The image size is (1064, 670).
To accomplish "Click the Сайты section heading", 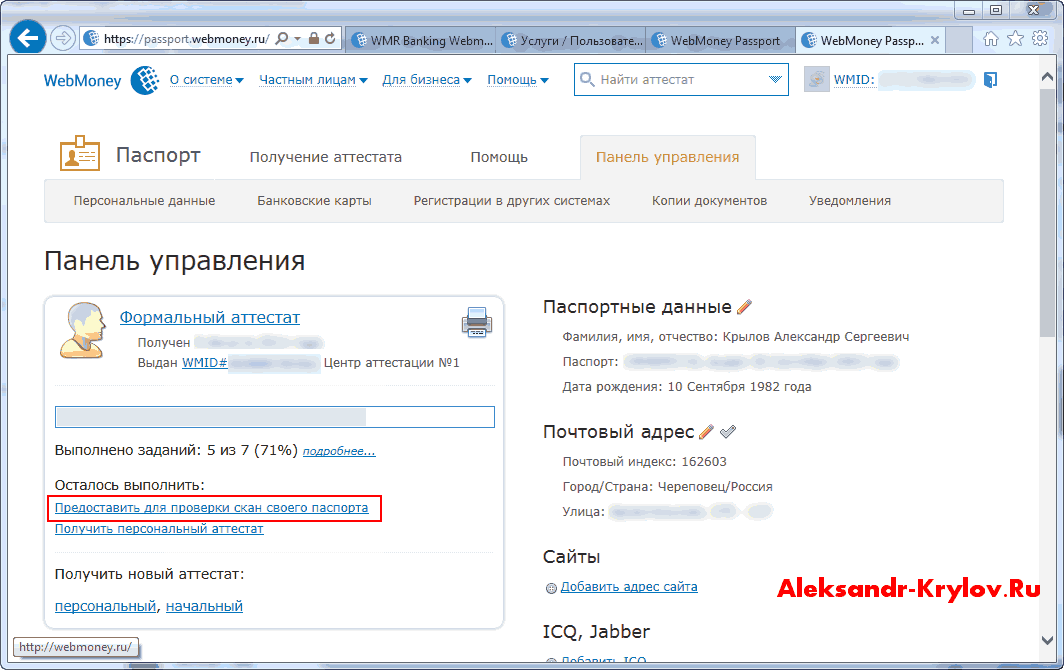I will (571, 557).
